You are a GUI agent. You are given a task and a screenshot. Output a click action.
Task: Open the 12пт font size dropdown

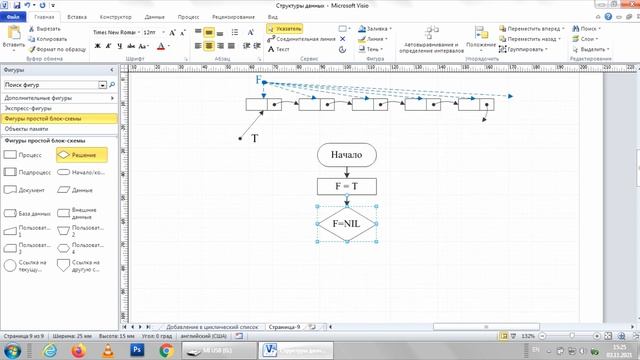pos(163,33)
